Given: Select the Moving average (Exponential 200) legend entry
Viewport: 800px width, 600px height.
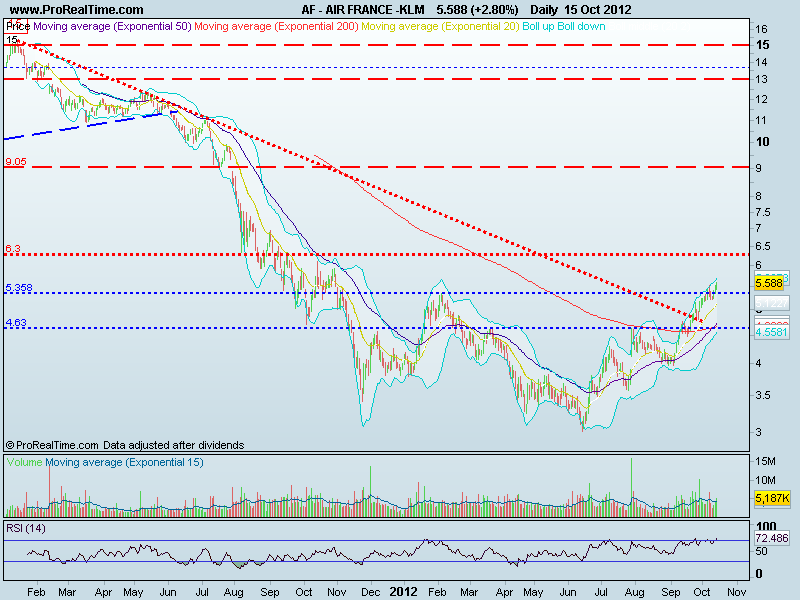Looking at the screenshot, I should click(276, 27).
